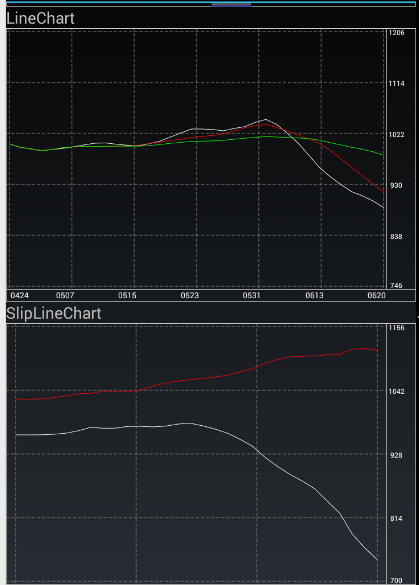This screenshot has height=585, width=419.
Task: Click the 814 axis value label
Action: [396, 519]
